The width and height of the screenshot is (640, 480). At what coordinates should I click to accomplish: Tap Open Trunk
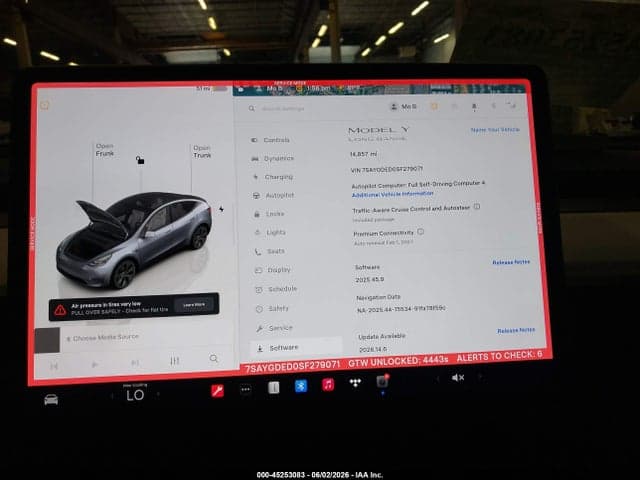click(202, 151)
